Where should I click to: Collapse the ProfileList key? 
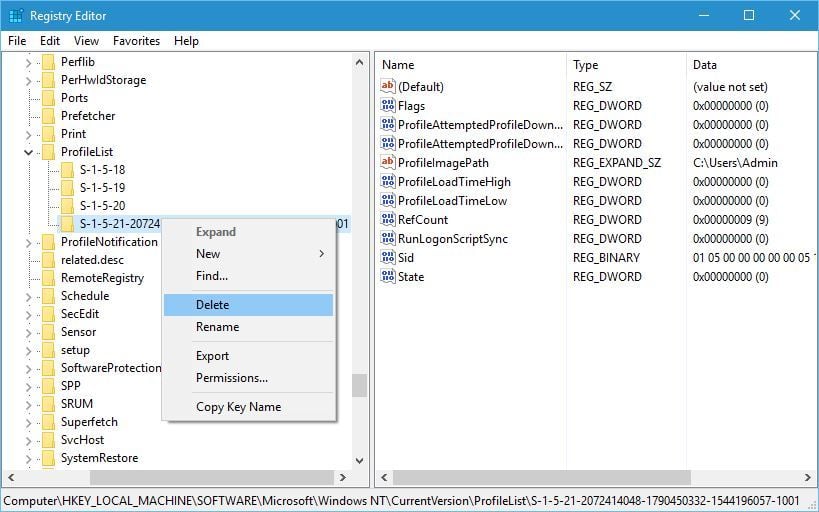(x=28, y=153)
